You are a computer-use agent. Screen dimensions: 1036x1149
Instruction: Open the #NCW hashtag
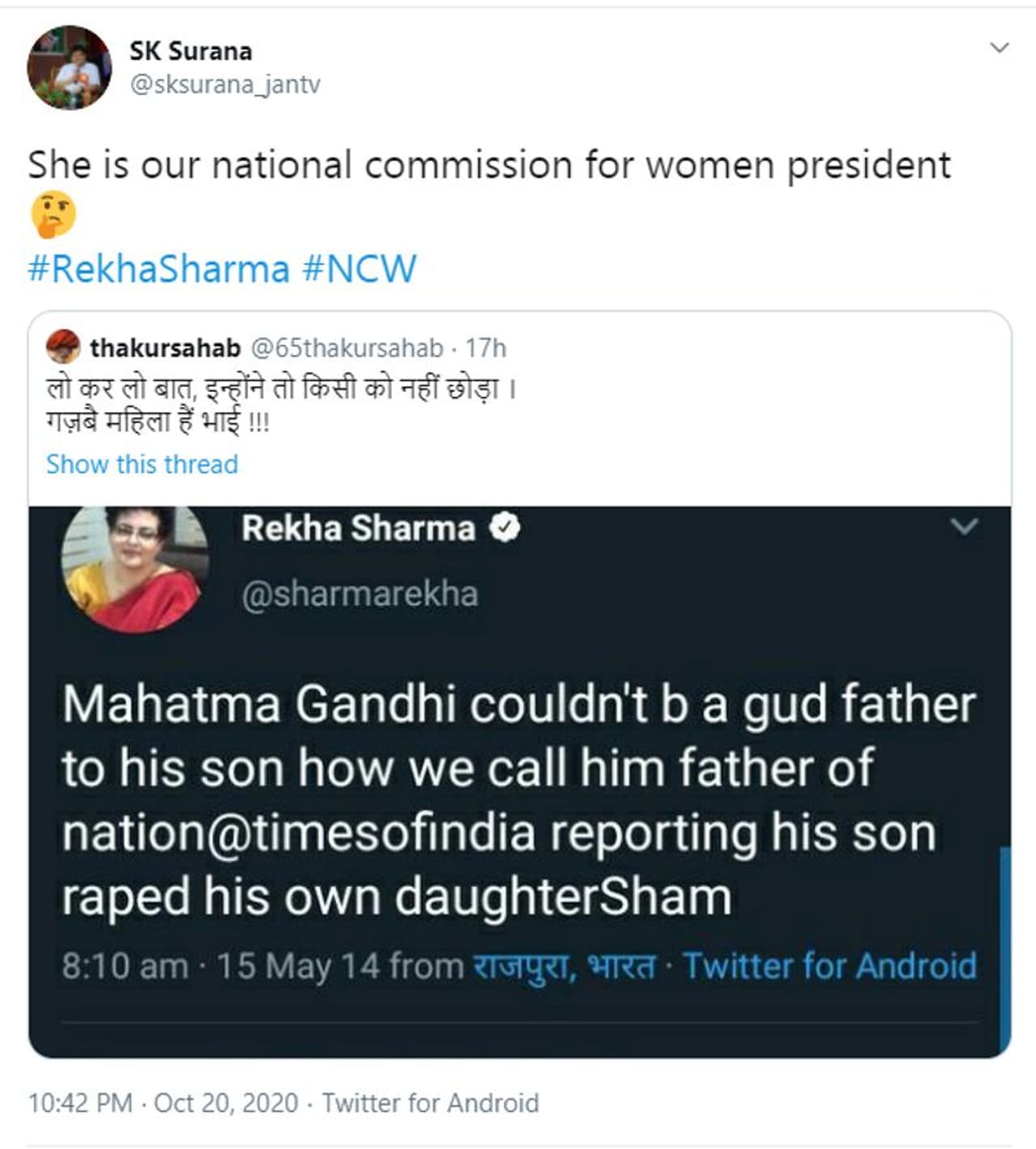(359, 269)
